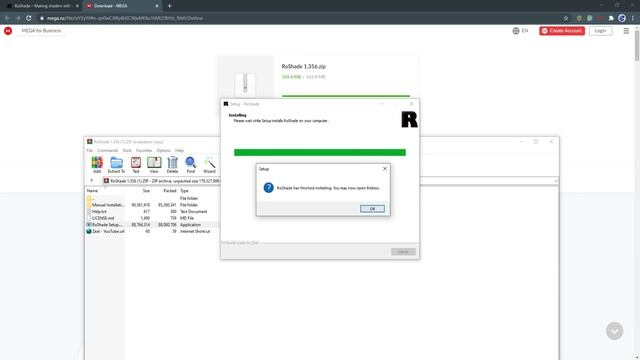Image resolution: width=640 pixels, height=360 pixels.
Task: Bookmark this page with the star icon
Action: [566, 18]
